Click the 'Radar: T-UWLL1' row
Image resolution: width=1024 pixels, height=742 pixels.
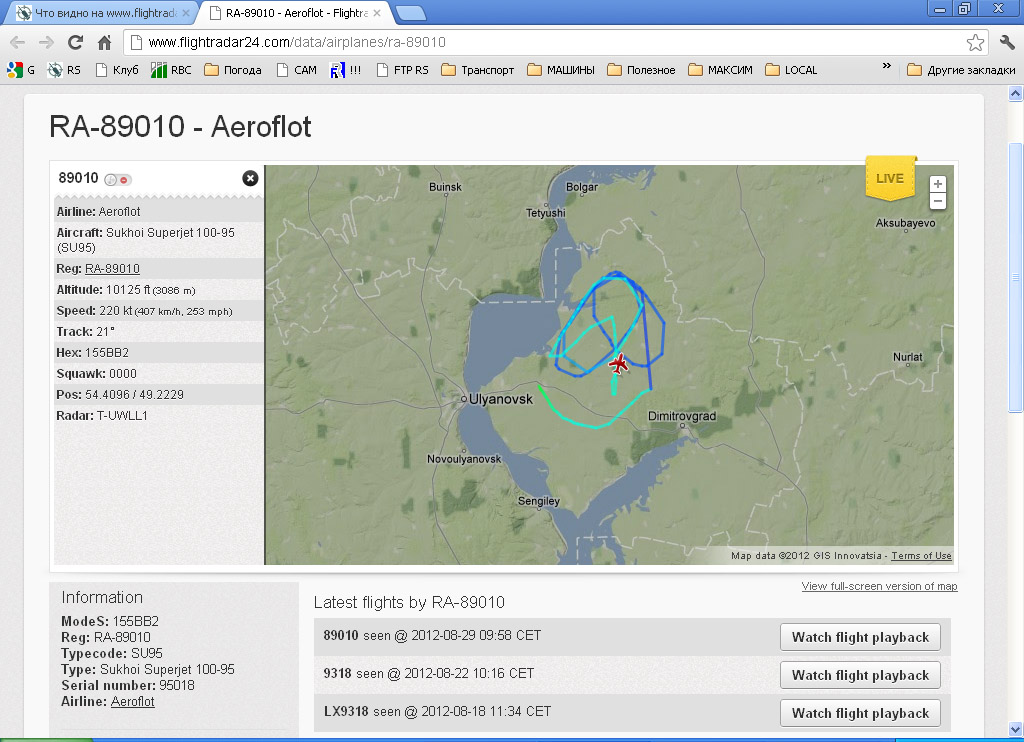[x=159, y=415]
